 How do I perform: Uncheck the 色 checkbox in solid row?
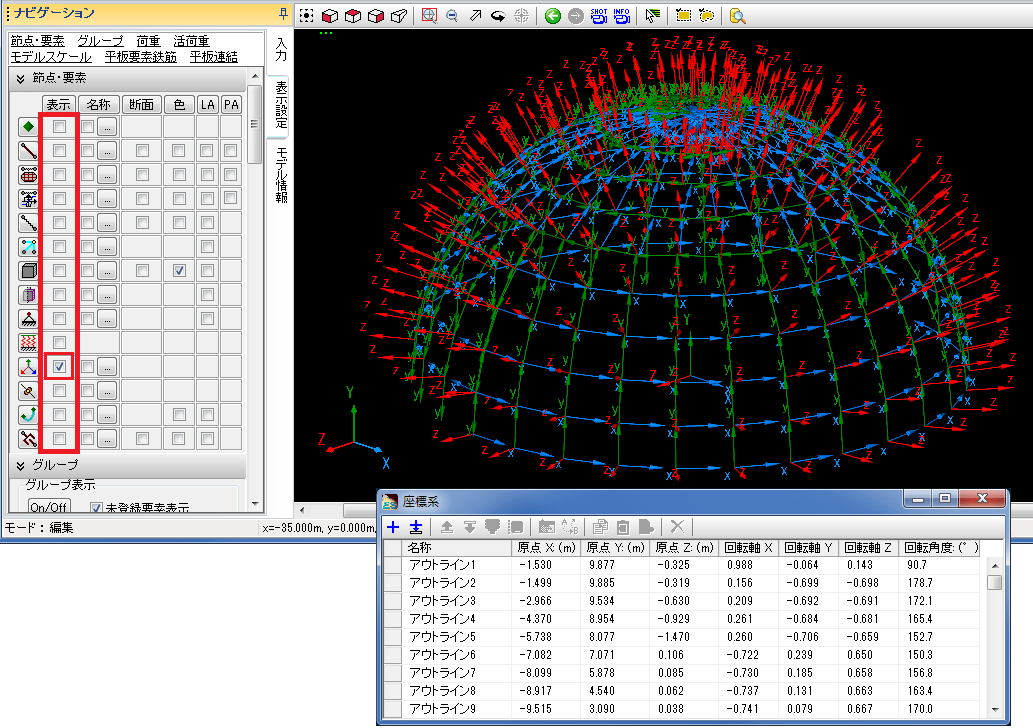(x=179, y=271)
